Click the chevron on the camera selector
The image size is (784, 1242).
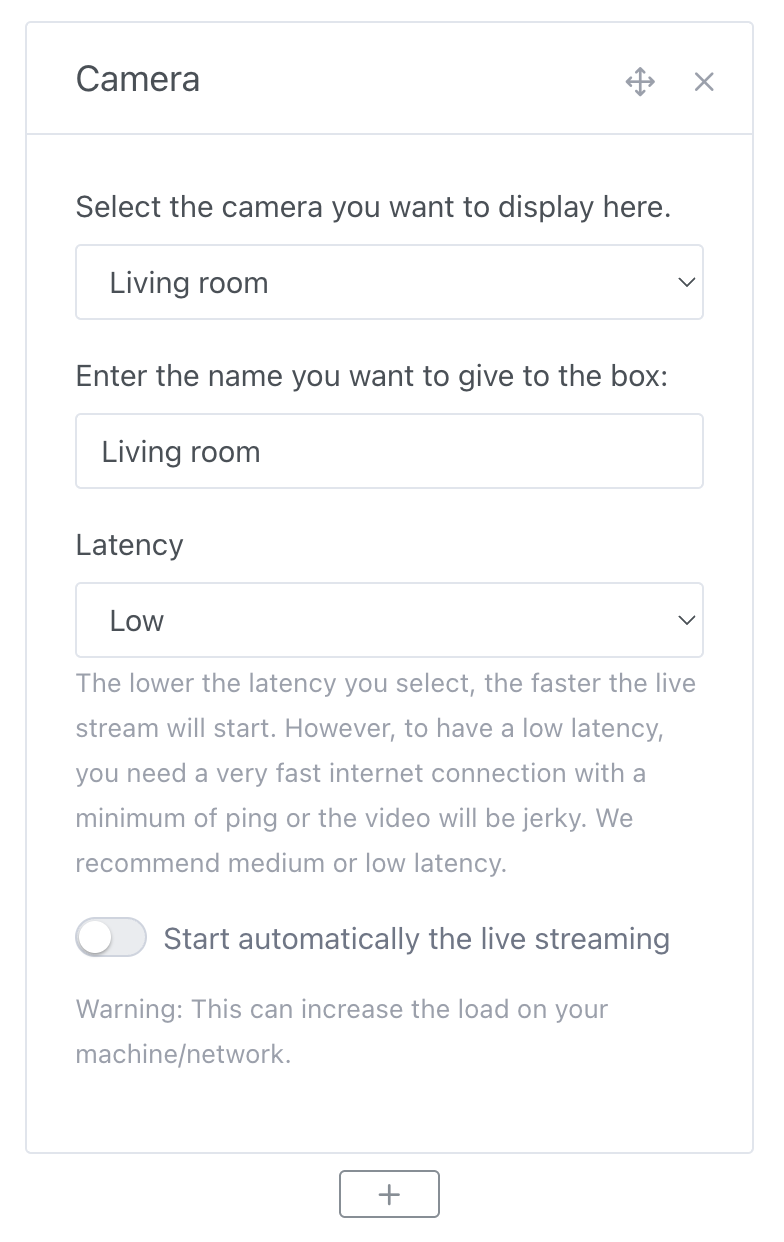[x=686, y=282]
